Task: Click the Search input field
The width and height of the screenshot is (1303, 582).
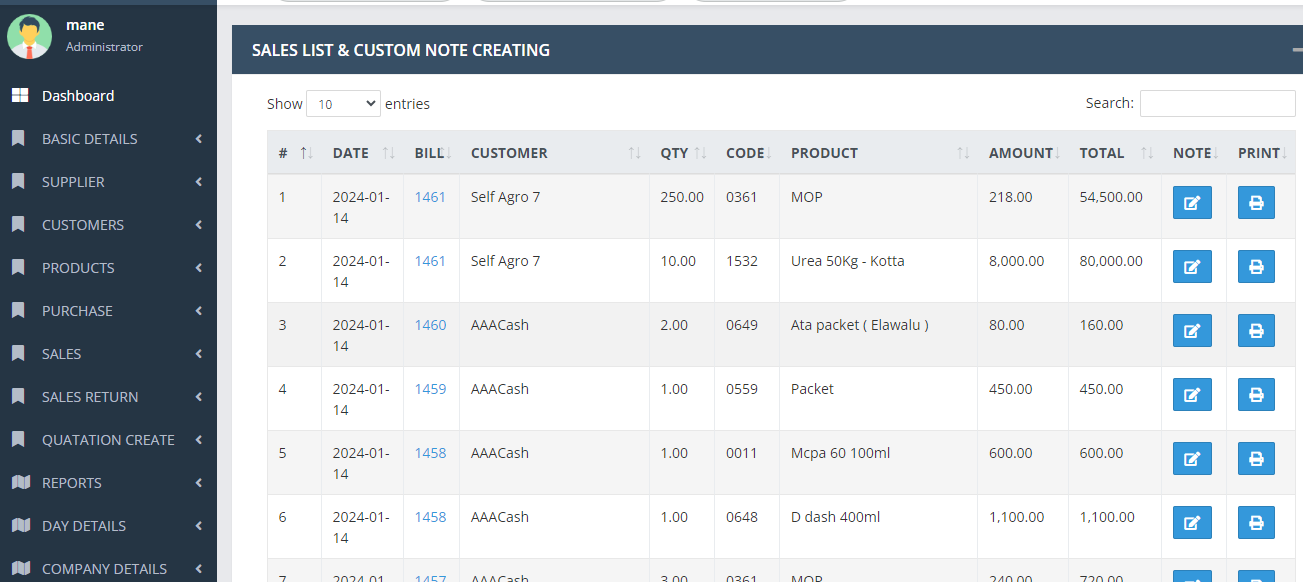Action: [1217, 104]
